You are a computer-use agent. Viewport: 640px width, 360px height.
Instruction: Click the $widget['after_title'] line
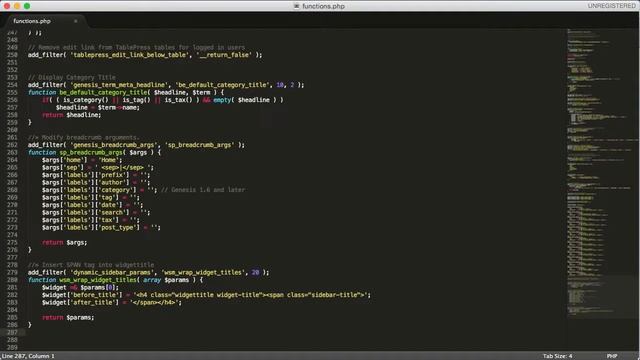click(112, 302)
